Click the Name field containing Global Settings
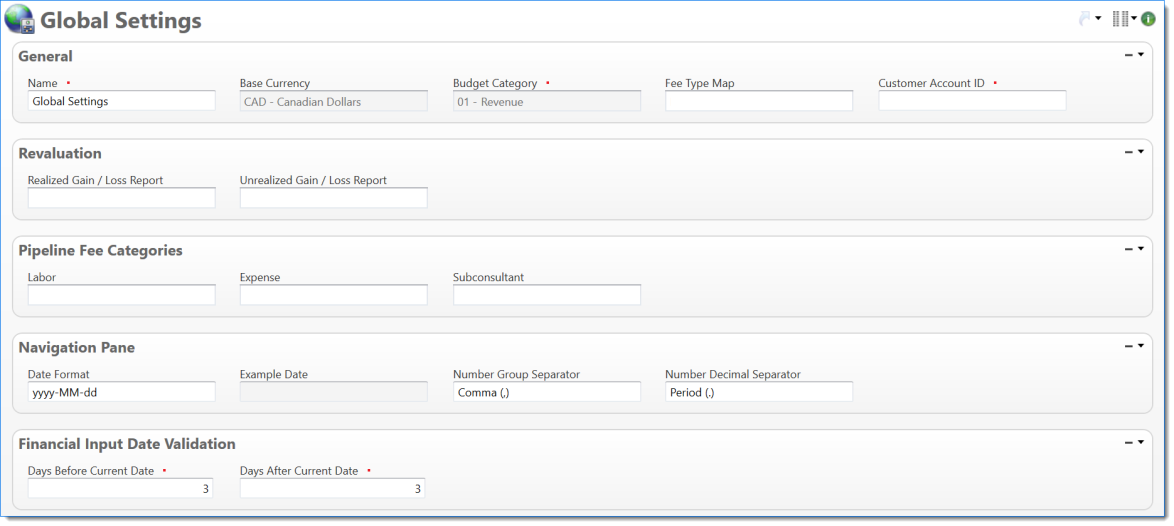Screen dimensions: 1174x526 tap(121, 101)
